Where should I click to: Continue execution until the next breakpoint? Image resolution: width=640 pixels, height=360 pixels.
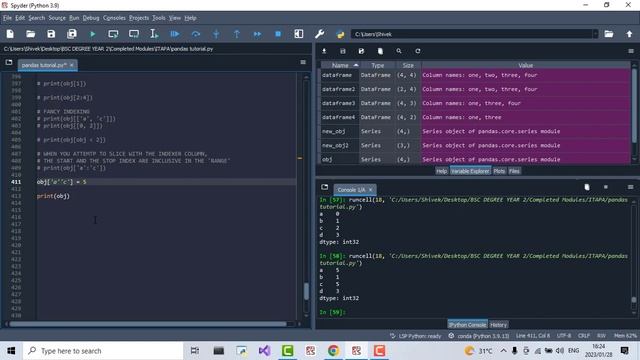coord(257,34)
